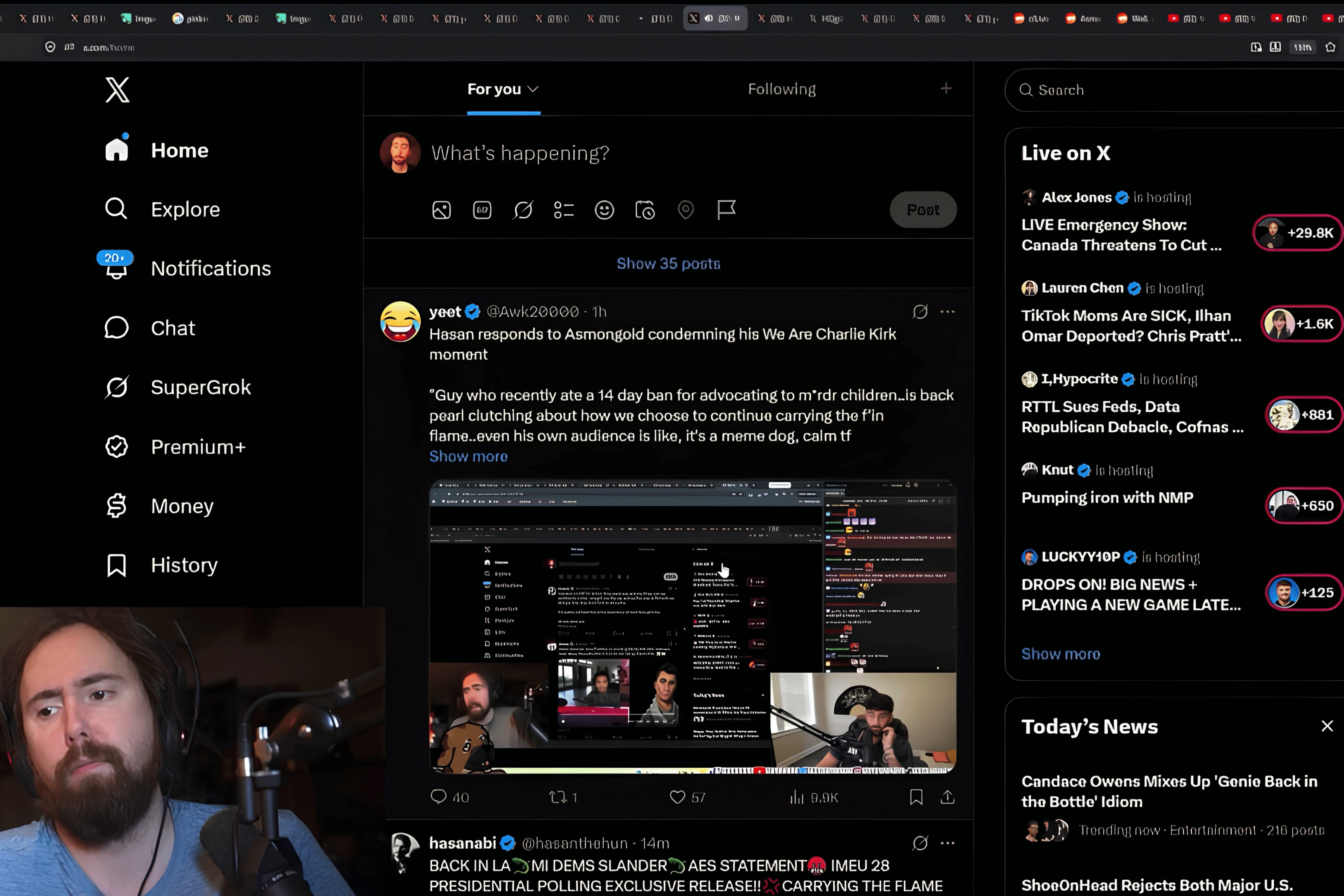
Task: Add a GIF to the post
Action: point(482,210)
